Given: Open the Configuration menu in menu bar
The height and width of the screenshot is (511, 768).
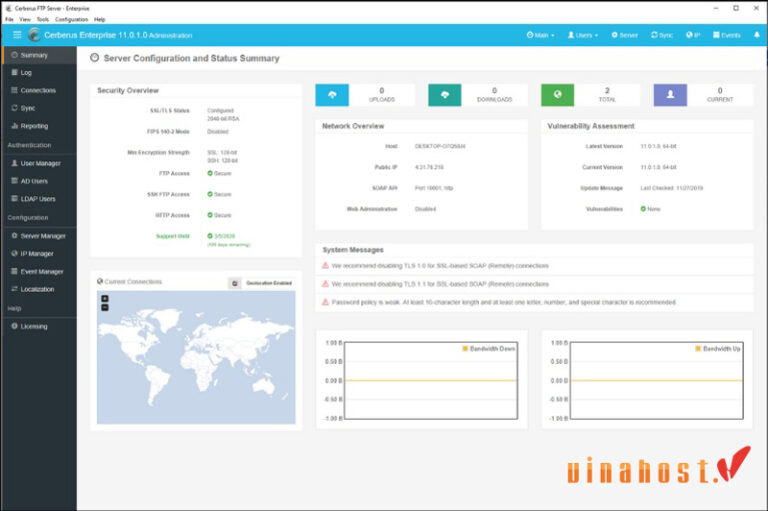Looking at the screenshot, I should (71, 19).
